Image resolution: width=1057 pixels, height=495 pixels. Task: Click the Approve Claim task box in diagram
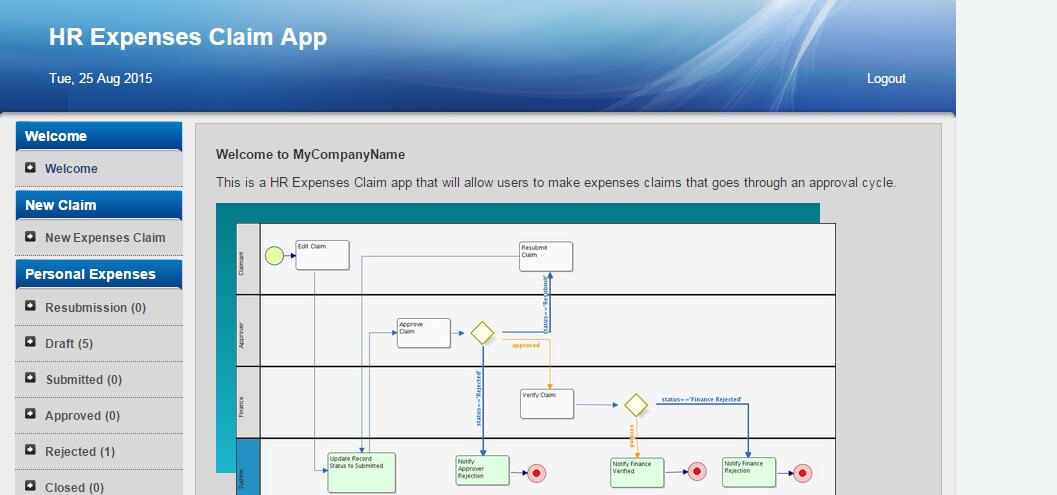(x=423, y=333)
